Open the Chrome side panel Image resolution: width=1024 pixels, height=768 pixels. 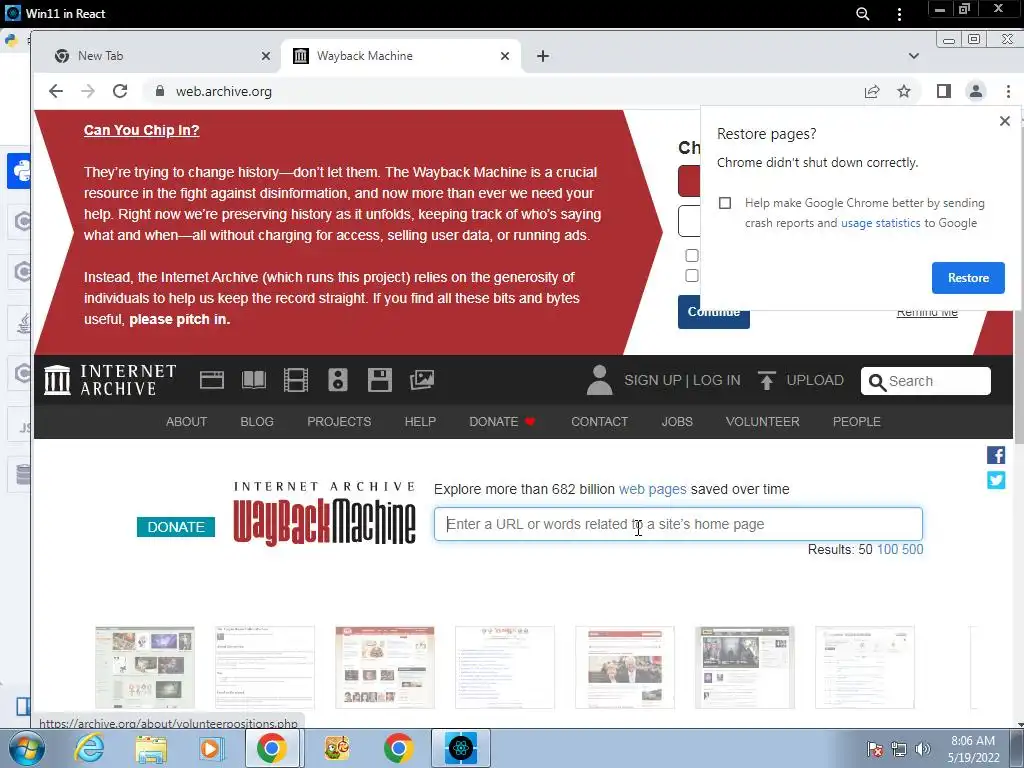tap(944, 91)
